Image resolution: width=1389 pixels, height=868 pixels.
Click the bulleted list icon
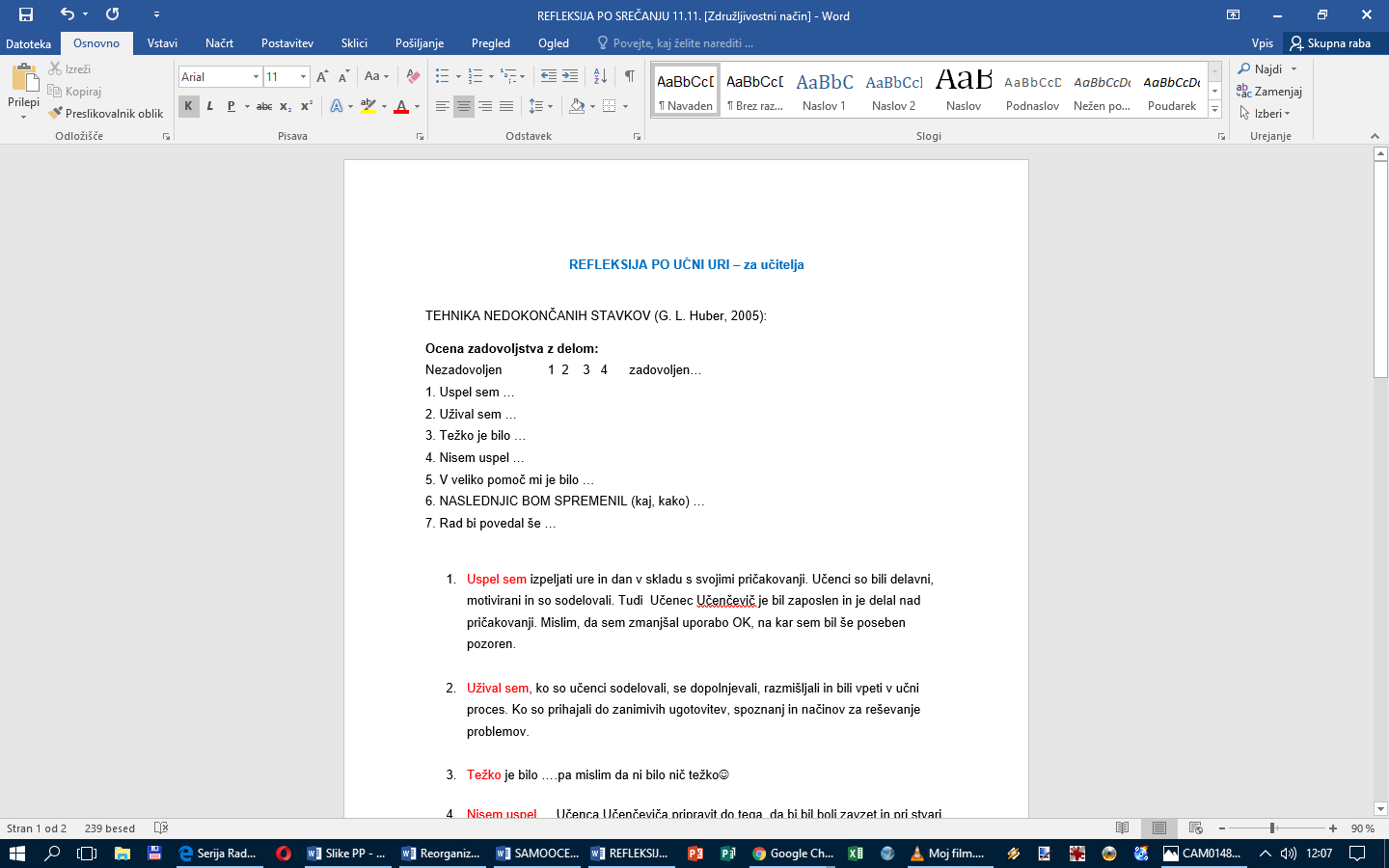(442, 76)
